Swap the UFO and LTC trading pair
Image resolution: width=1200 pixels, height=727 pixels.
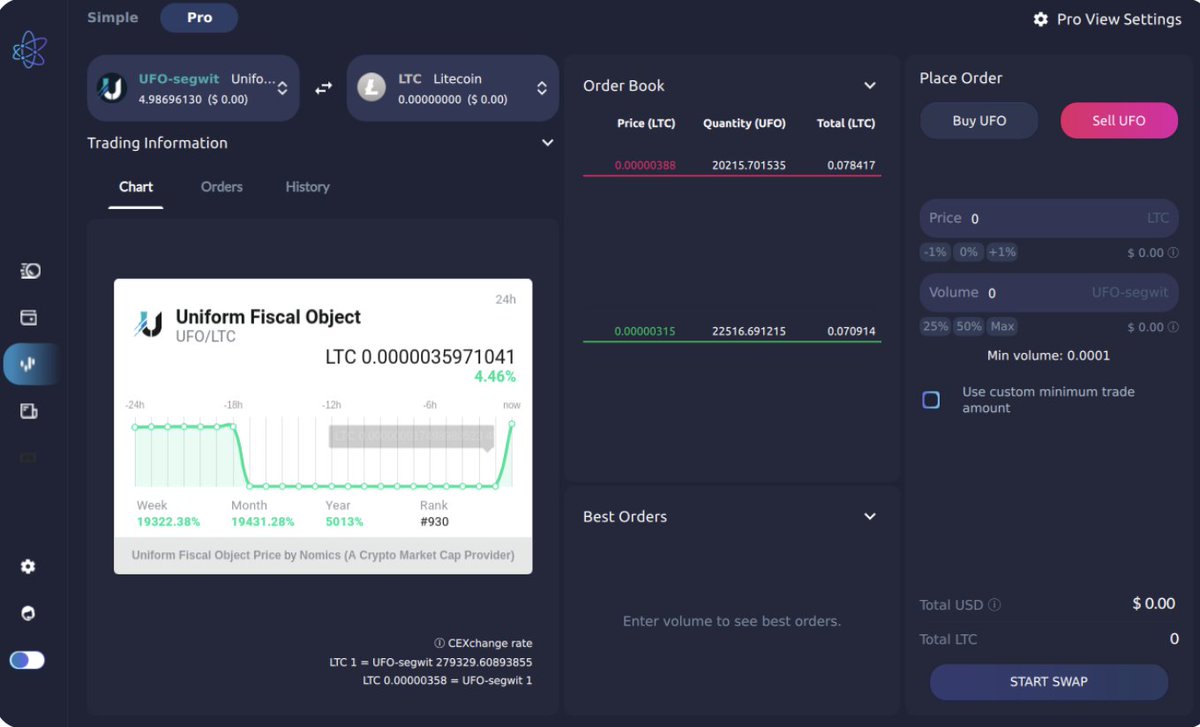point(323,88)
